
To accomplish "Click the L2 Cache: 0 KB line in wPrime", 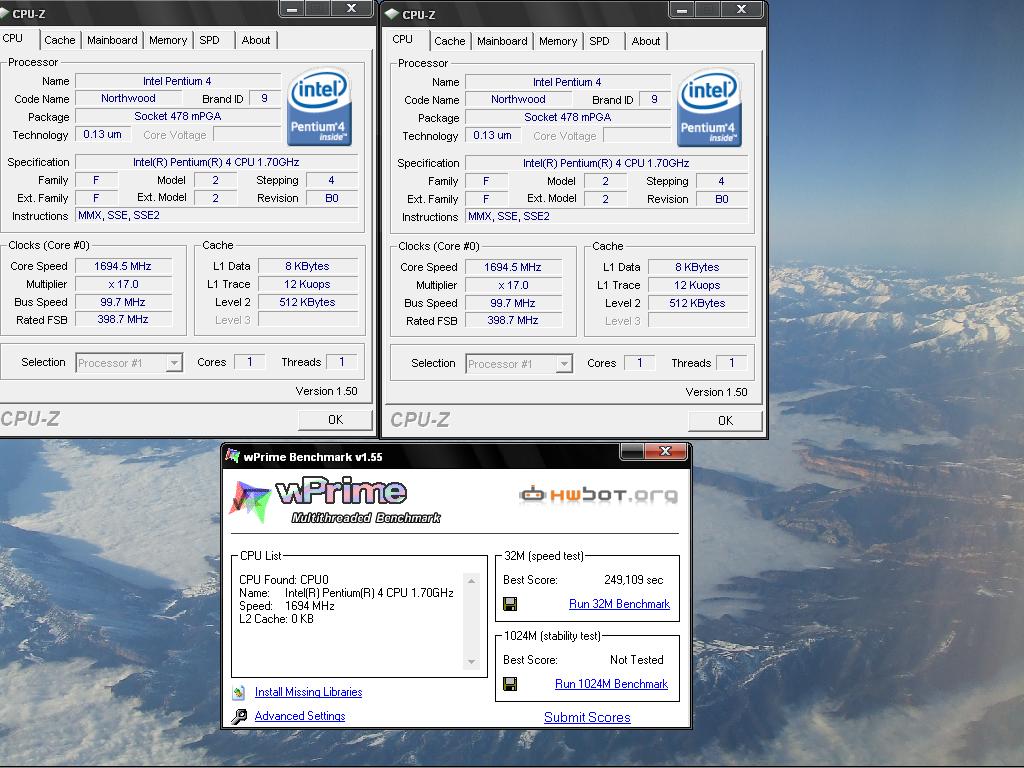I will click(276, 619).
